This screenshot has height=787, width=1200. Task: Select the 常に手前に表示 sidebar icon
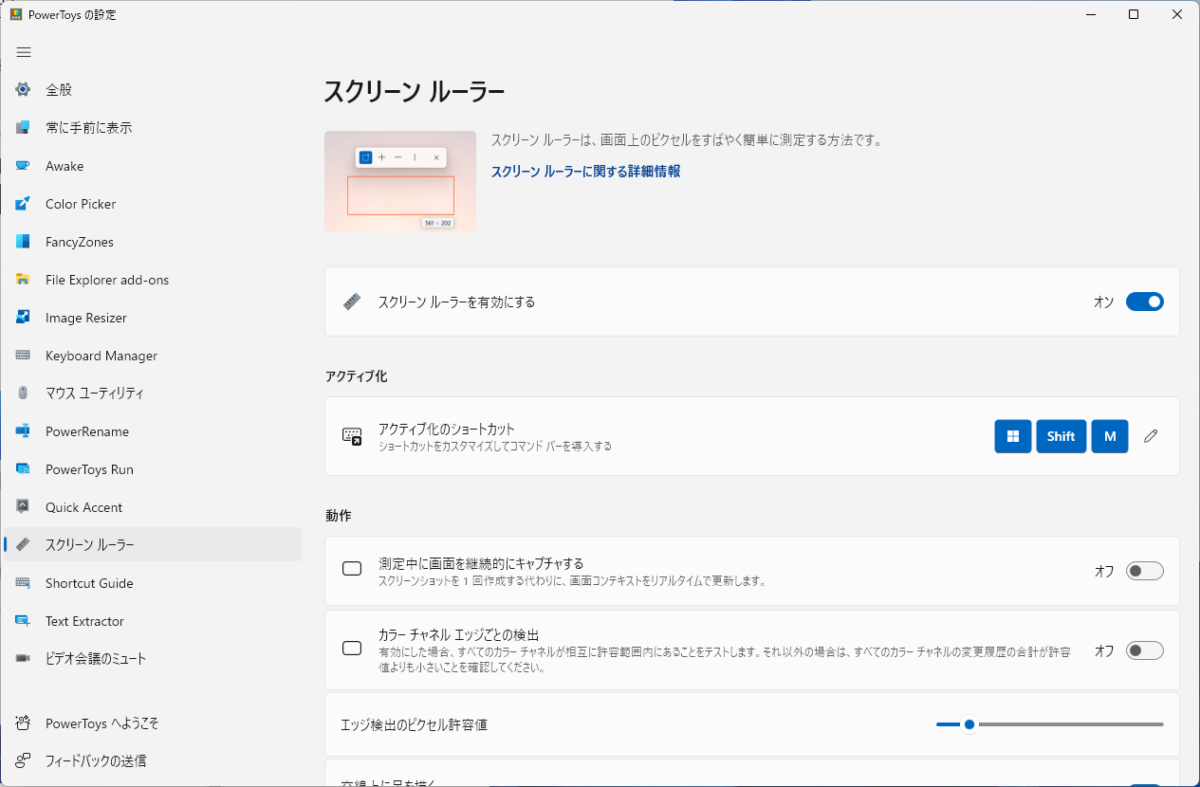click(23, 128)
